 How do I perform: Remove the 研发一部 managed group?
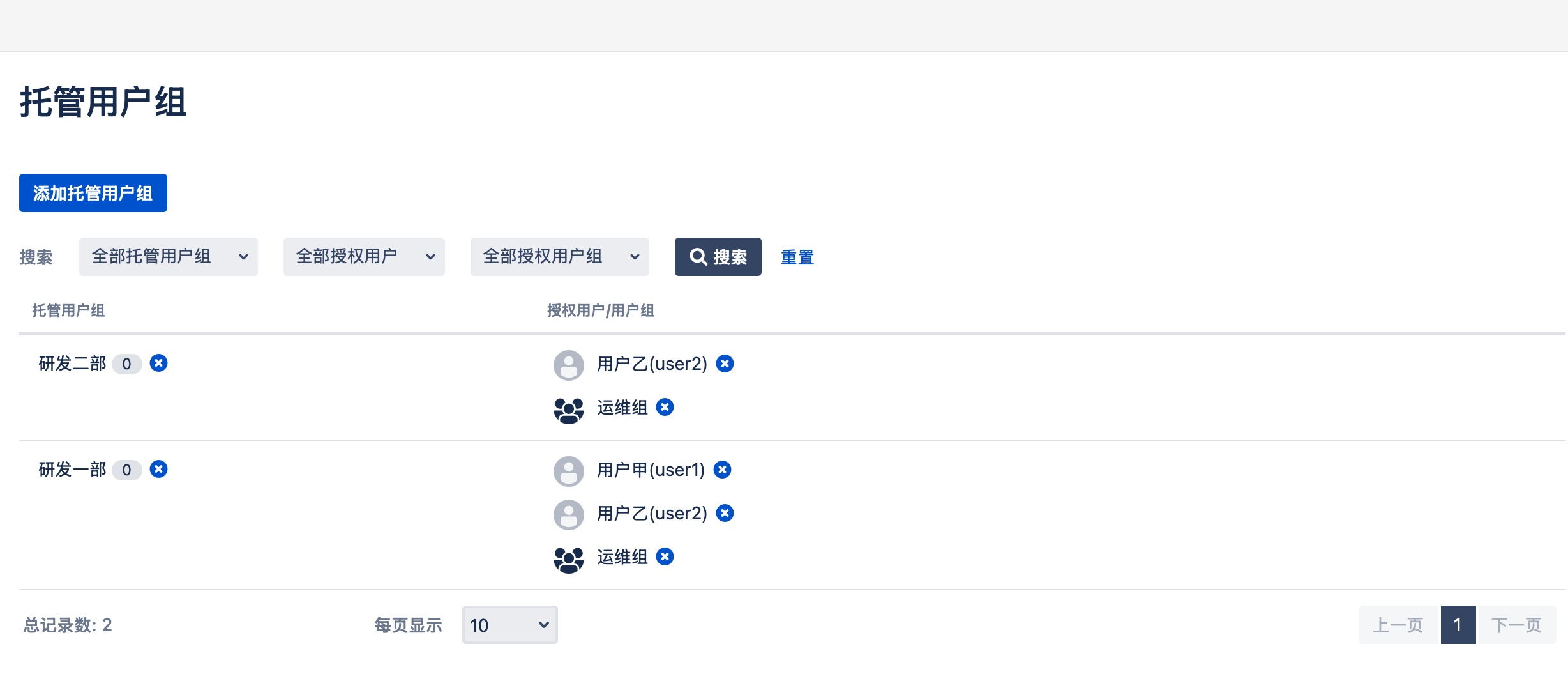158,470
